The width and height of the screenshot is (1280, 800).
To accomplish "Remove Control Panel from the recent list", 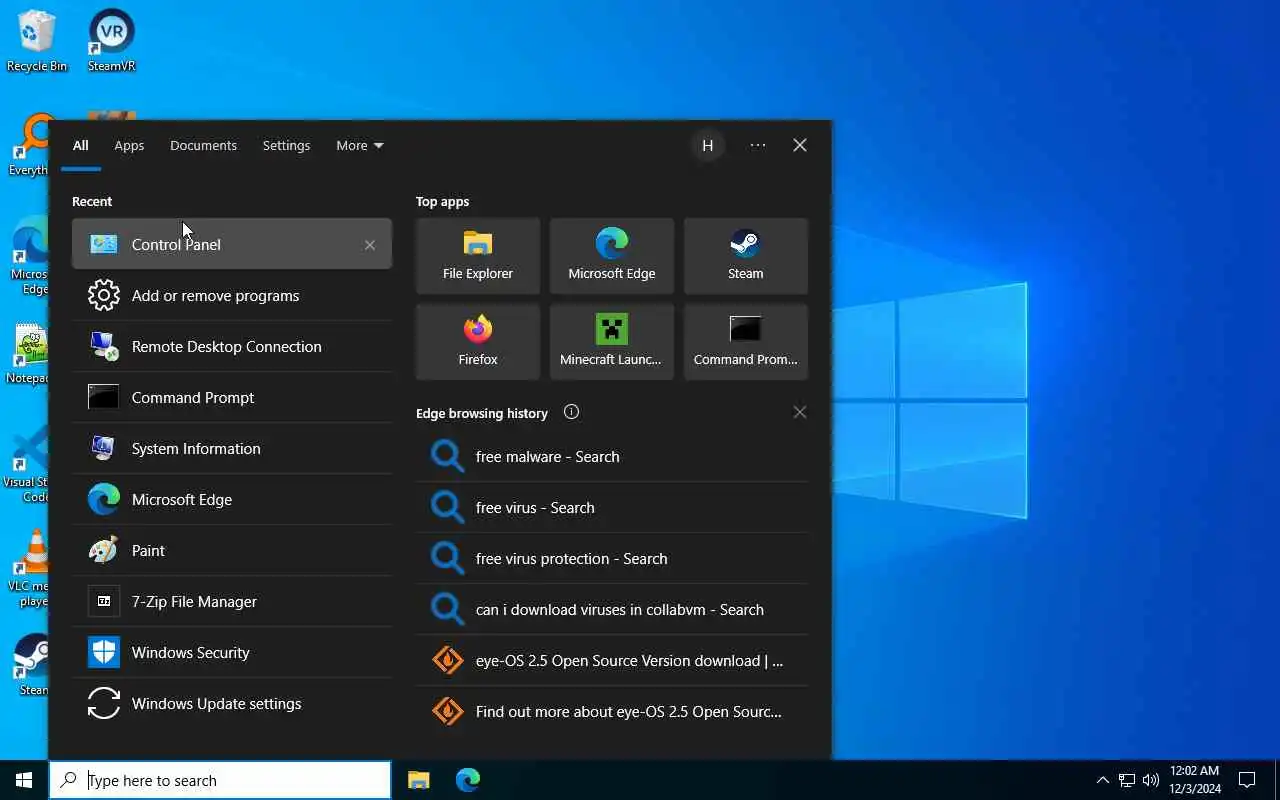I will pos(370,245).
